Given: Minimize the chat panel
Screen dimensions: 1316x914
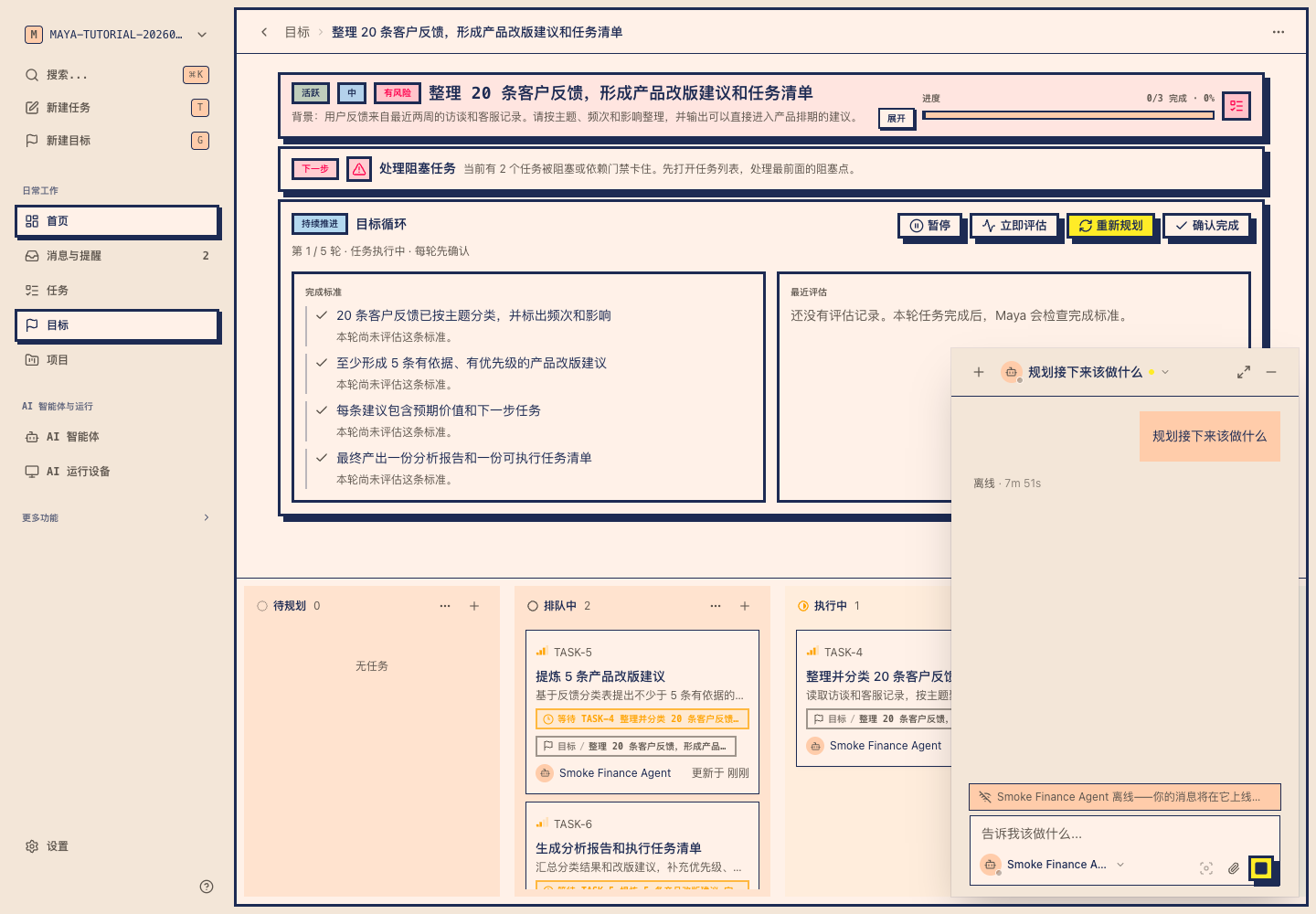Looking at the screenshot, I should click(x=1271, y=372).
